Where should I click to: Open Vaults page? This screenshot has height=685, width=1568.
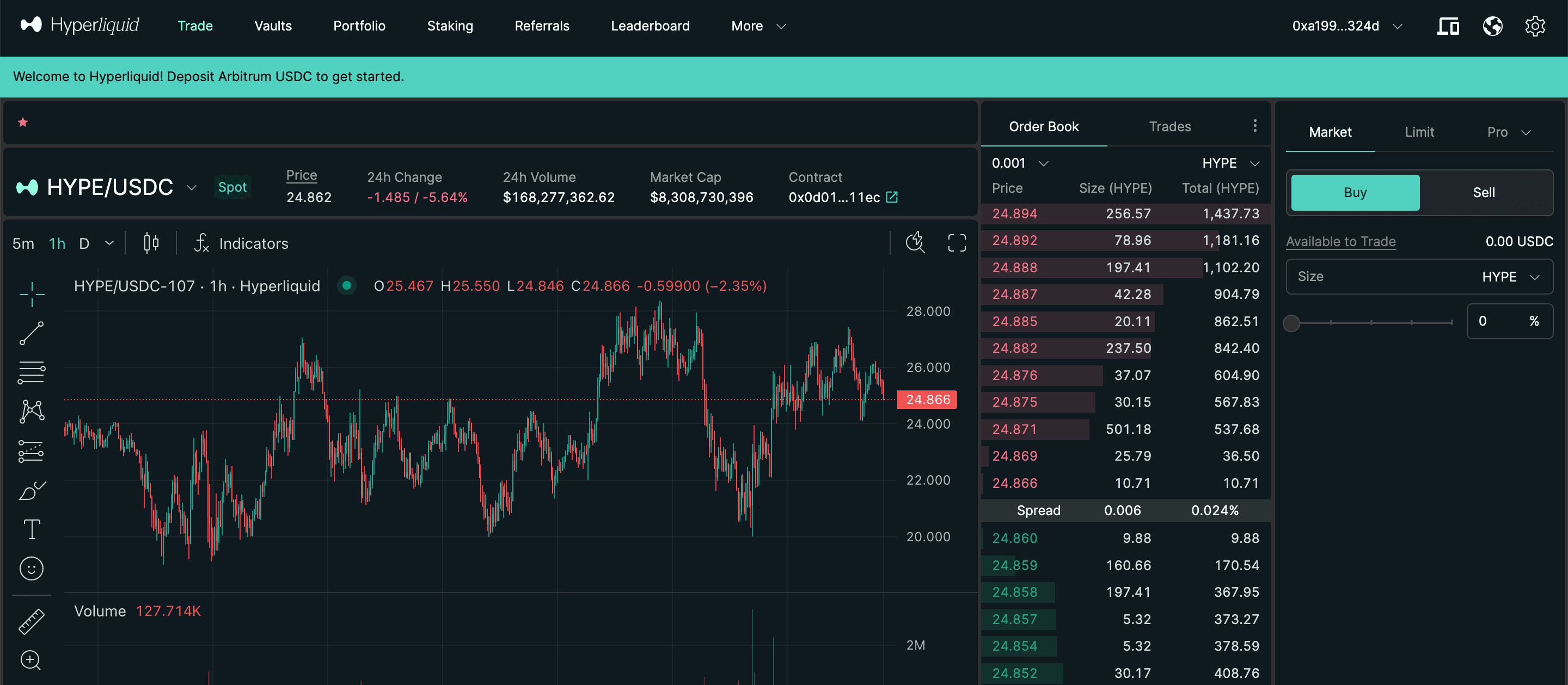click(273, 26)
